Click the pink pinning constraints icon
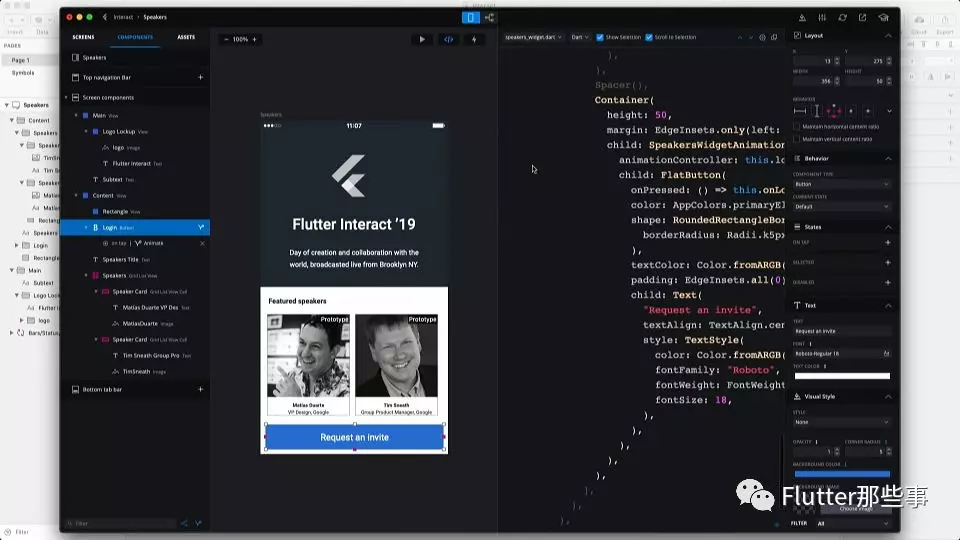960x540 pixels. click(x=834, y=111)
